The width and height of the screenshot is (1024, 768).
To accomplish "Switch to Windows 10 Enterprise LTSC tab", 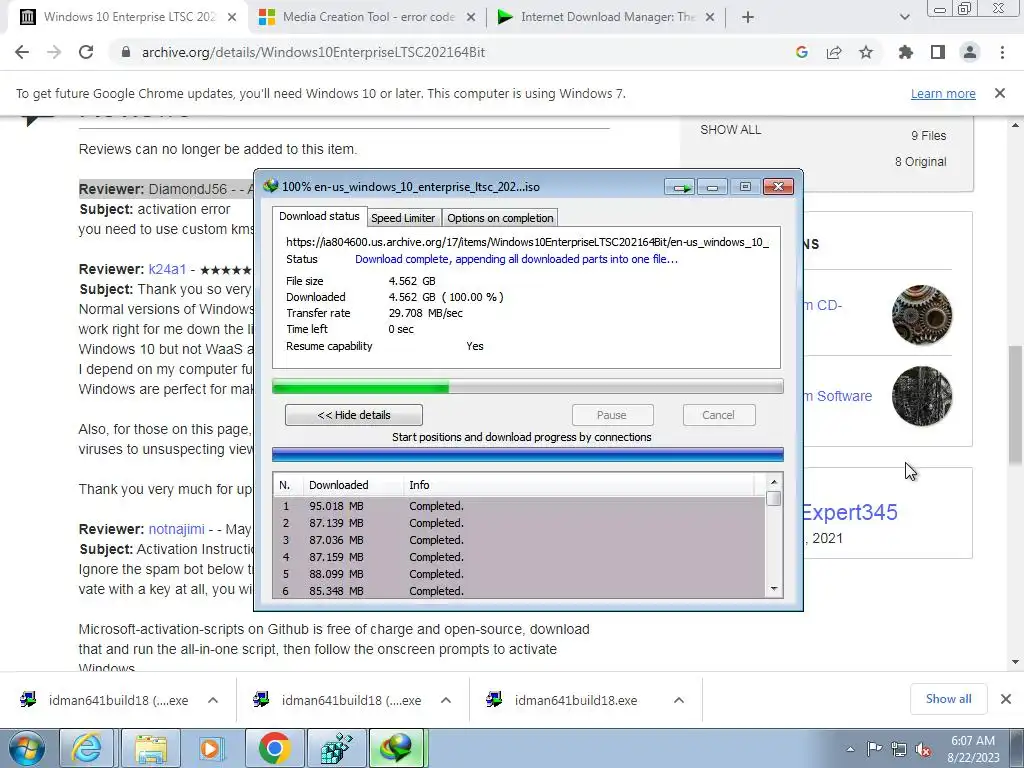I will tap(129, 18).
